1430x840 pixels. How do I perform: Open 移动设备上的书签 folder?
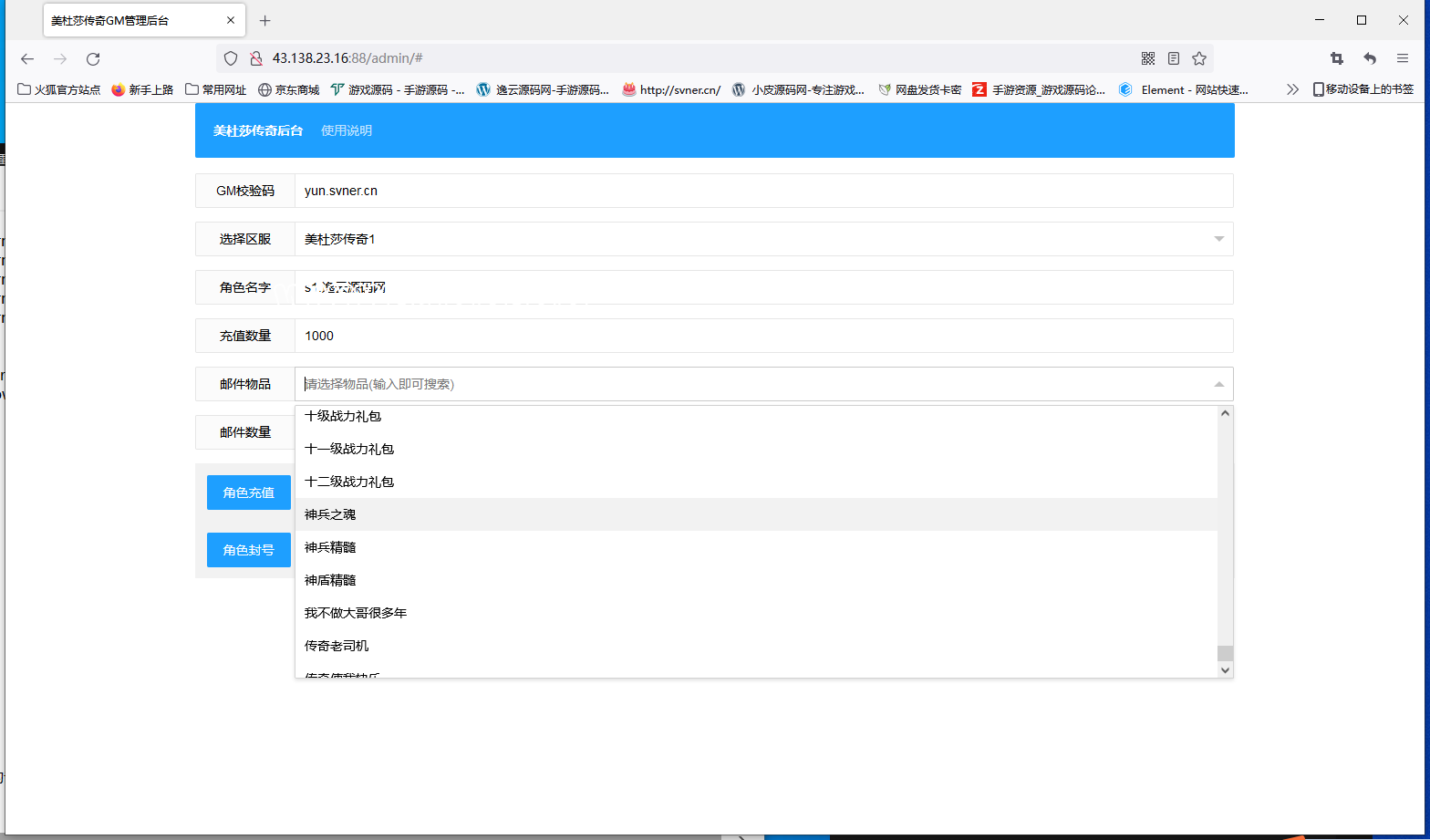pos(1363,89)
